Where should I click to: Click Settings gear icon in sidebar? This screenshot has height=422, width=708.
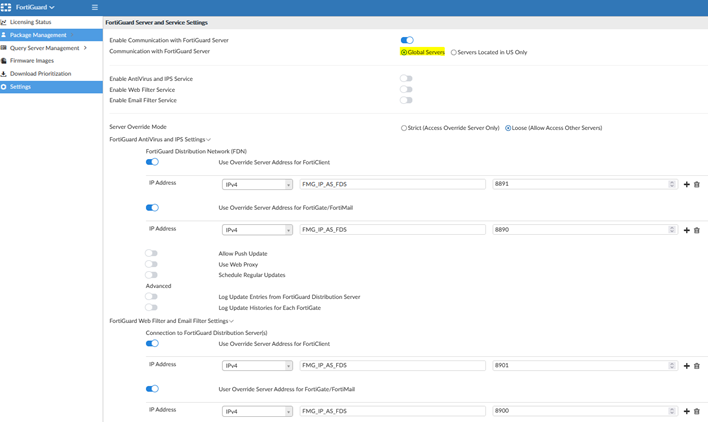pyautogui.click(x=4, y=87)
